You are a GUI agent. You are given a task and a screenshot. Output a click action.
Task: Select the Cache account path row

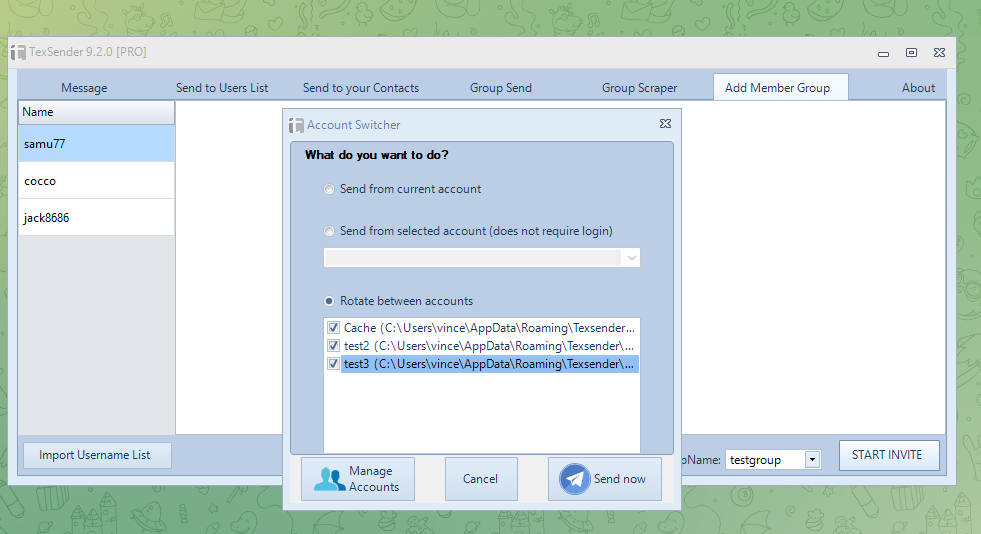[x=489, y=328]
